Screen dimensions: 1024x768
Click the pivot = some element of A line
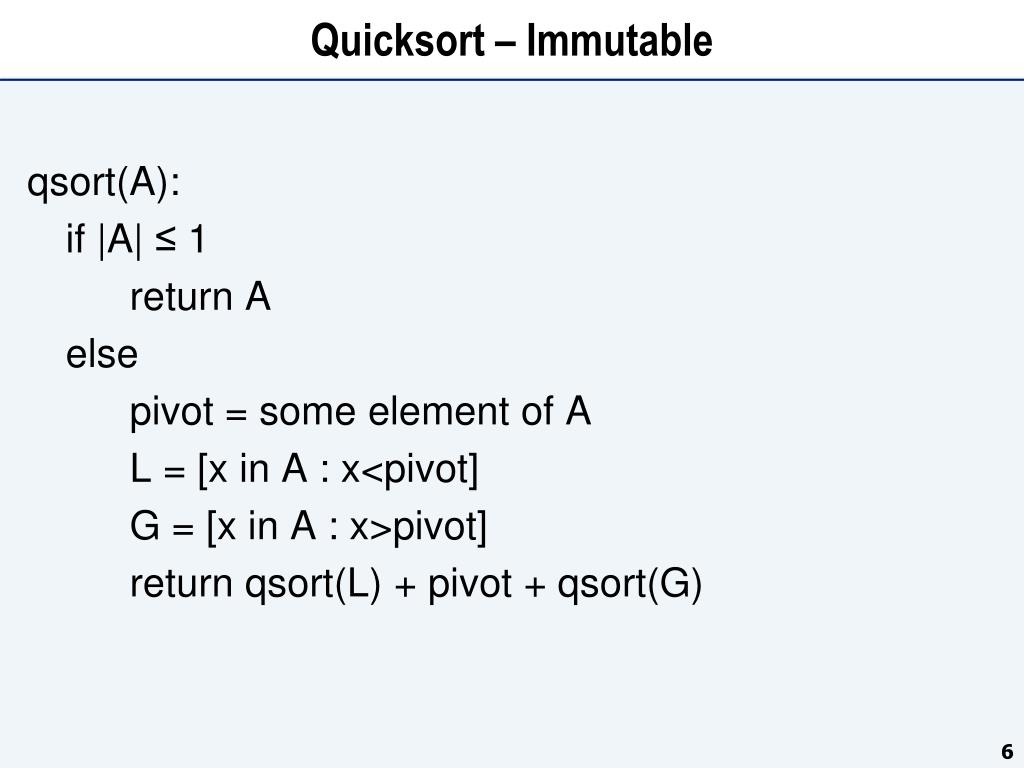coord(360,412)
